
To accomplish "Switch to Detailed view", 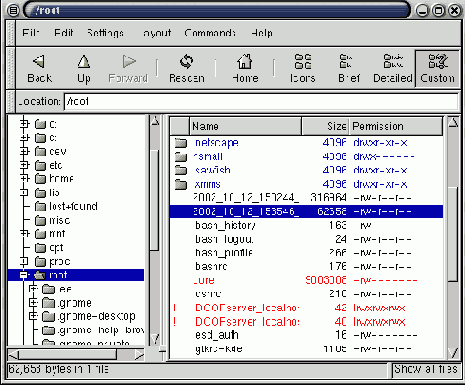I will pyautogui.click(x=393, y=69).
